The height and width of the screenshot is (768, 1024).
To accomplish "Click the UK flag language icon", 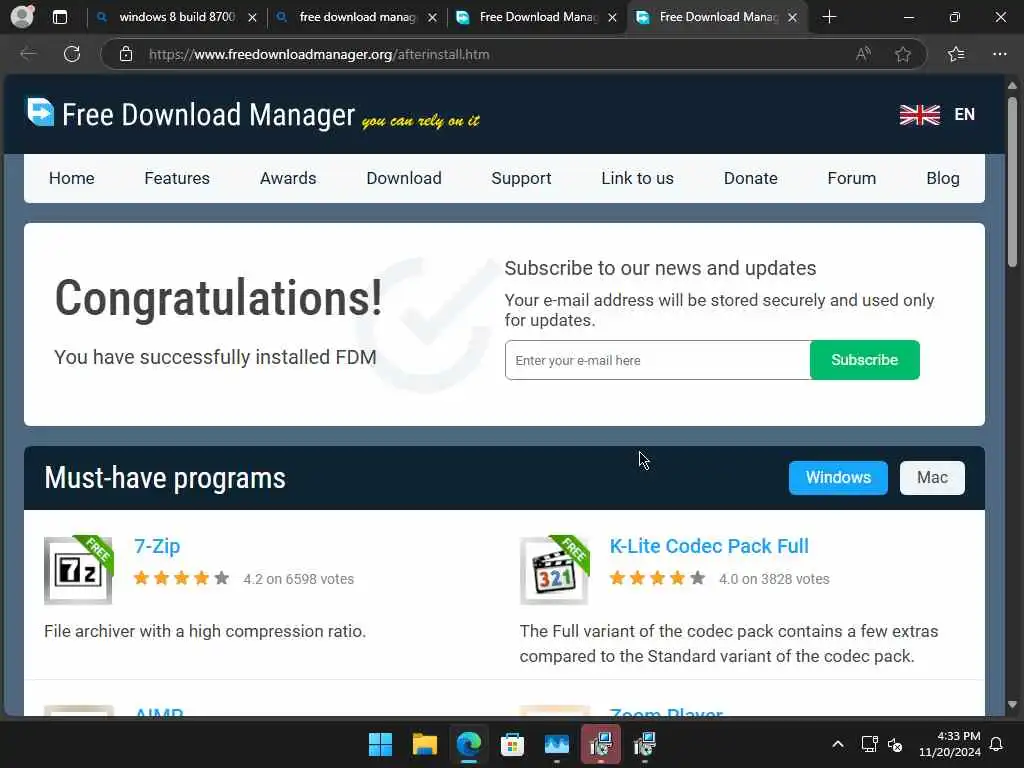I will click(x=920, y=114).
